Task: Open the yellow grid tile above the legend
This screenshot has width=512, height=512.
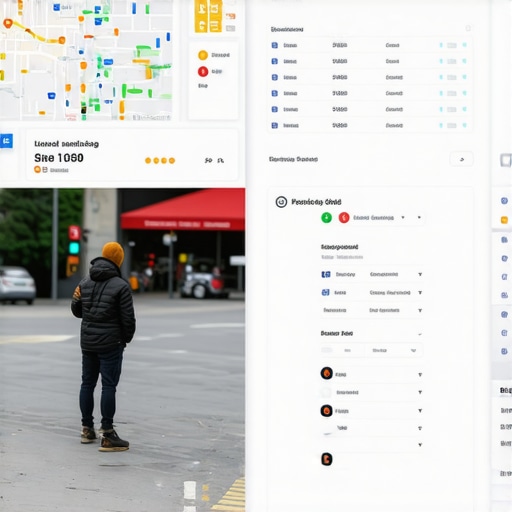Action: [208, 16]
